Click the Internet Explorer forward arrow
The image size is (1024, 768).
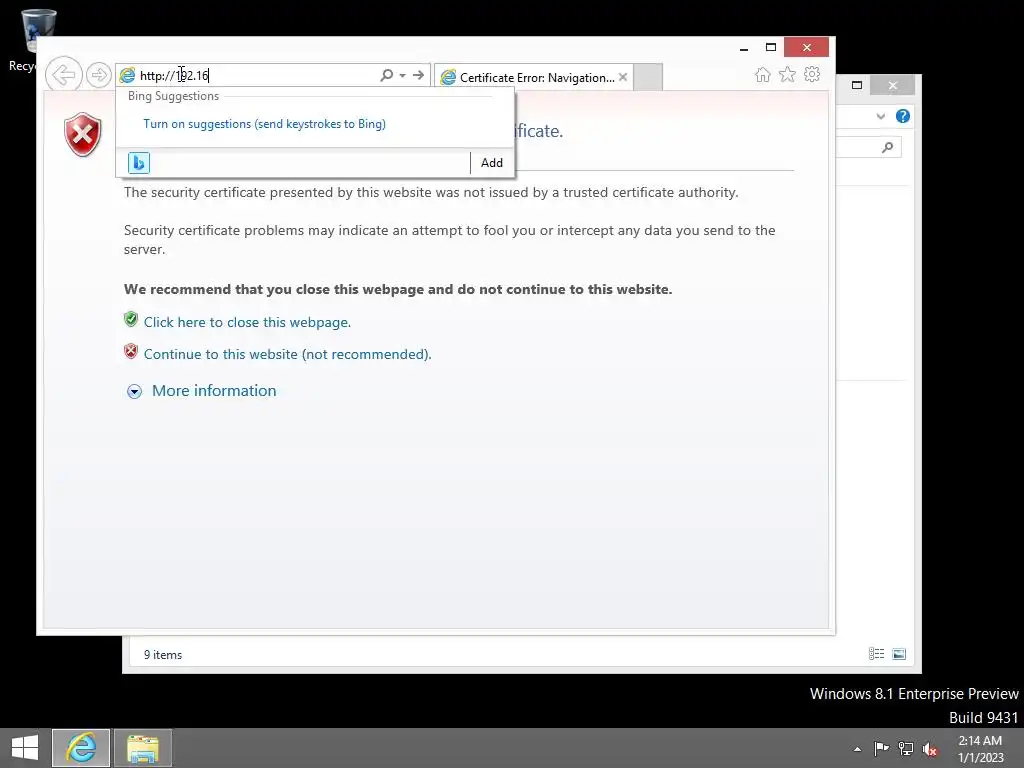click(99, 74)
